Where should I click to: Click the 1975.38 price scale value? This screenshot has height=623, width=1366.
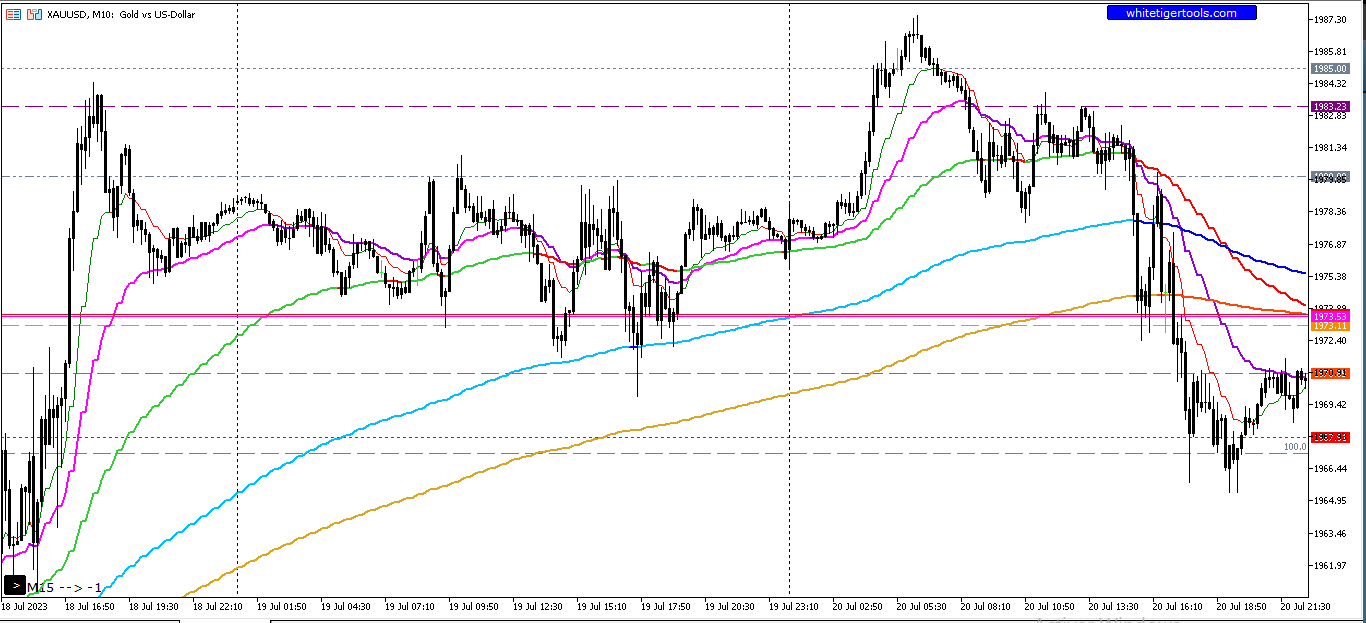1330,275
